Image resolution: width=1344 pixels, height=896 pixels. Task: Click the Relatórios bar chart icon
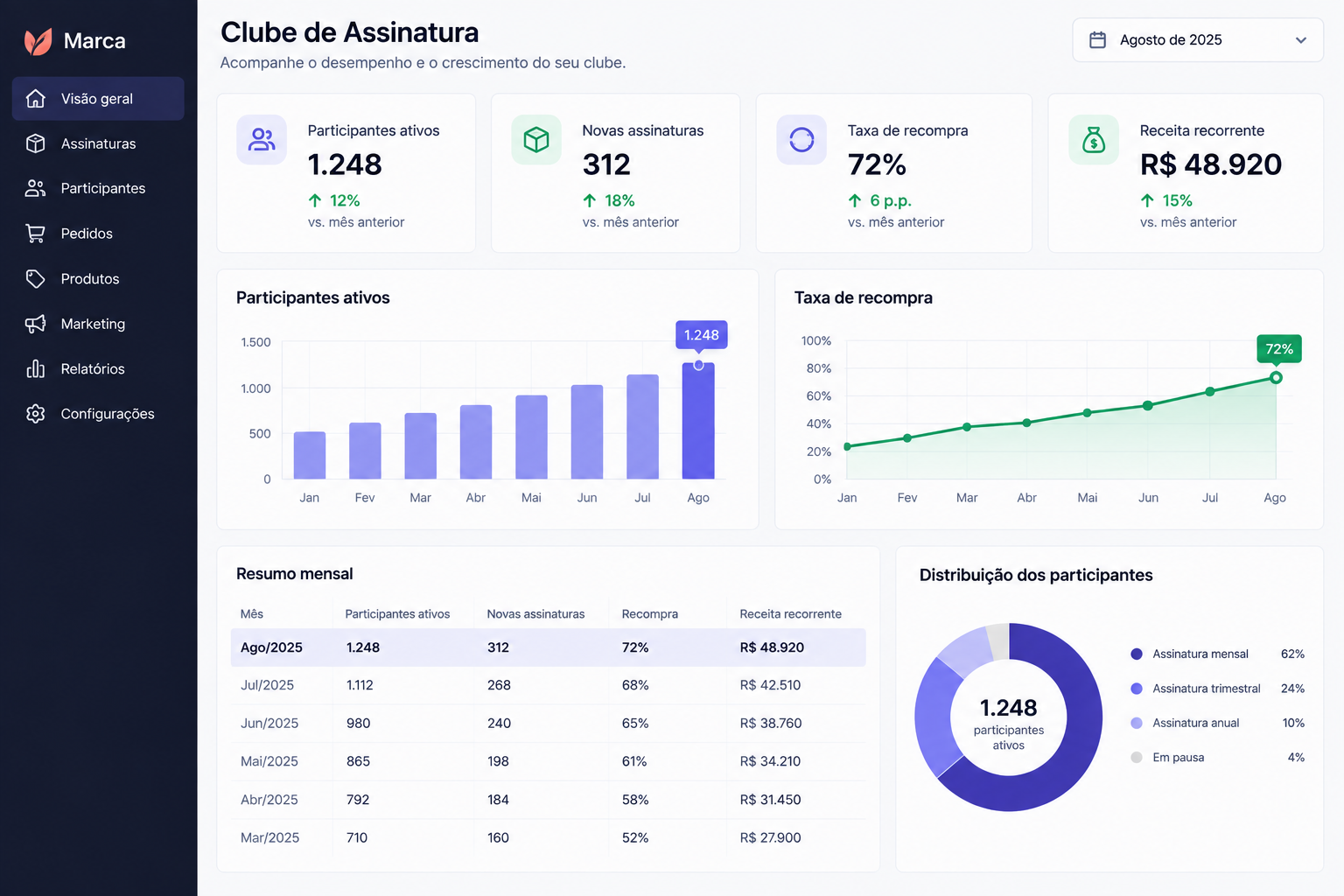coord(36,369)
